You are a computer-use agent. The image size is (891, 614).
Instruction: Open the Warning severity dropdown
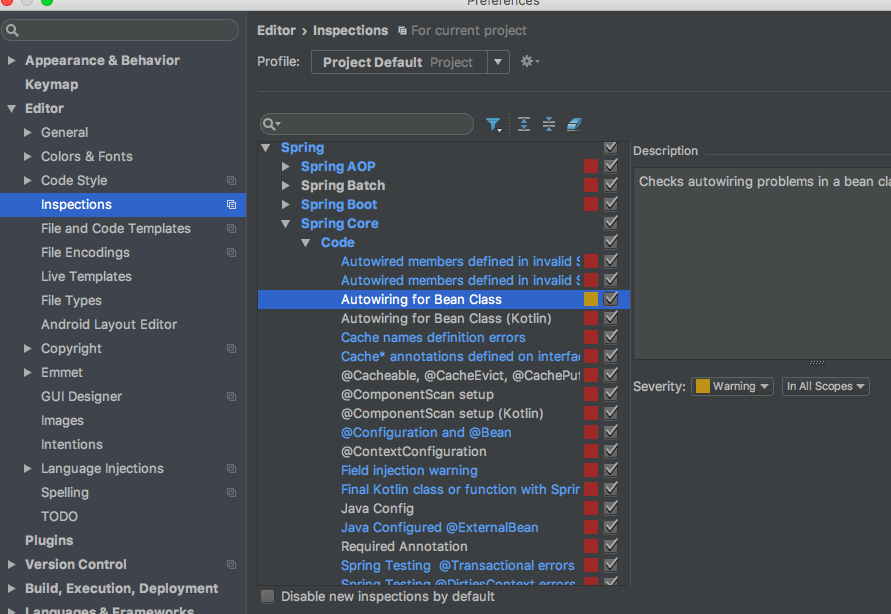click(x=732, y=386)
